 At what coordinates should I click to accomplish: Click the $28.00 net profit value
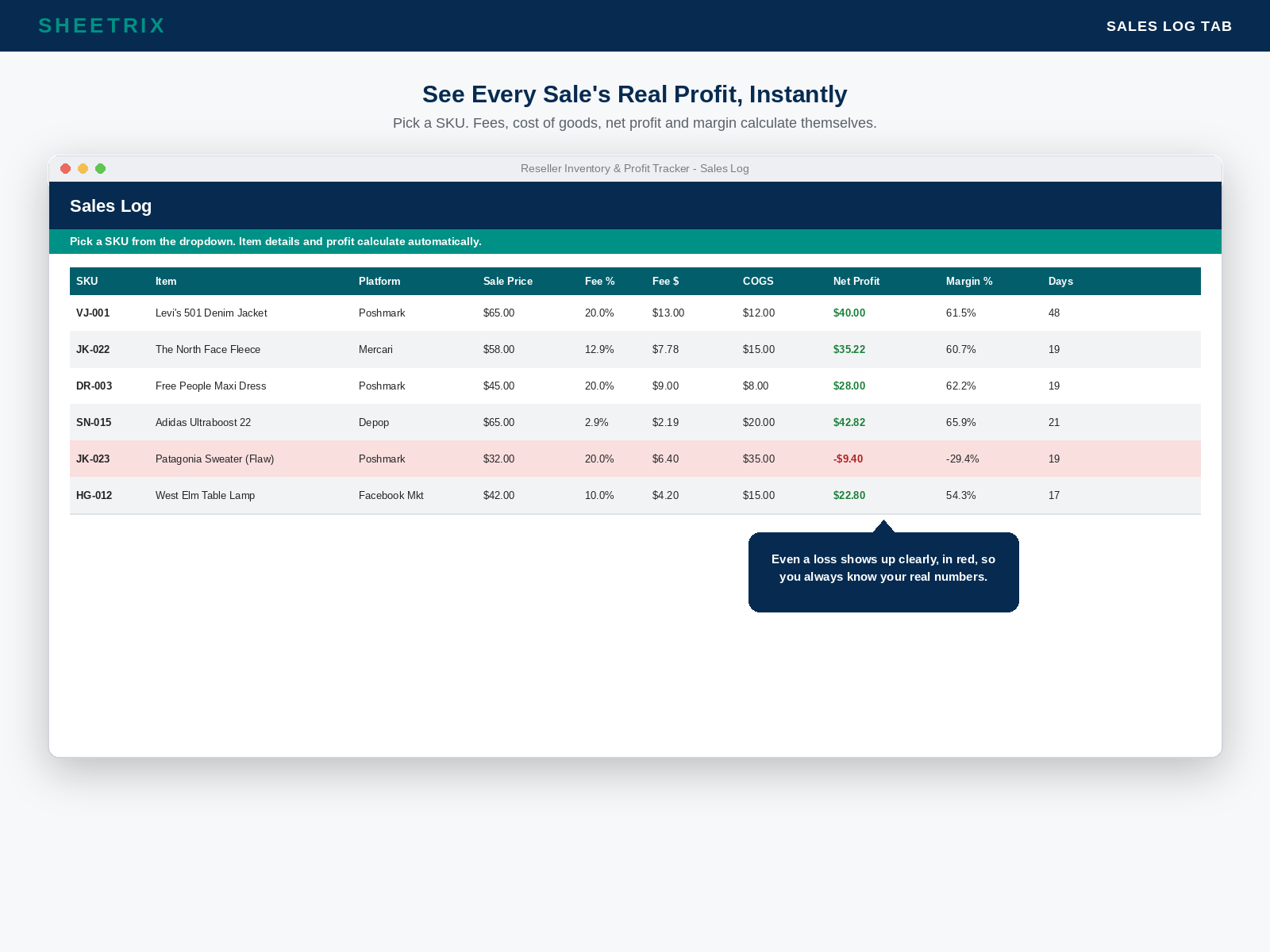[x=849, y=386]
